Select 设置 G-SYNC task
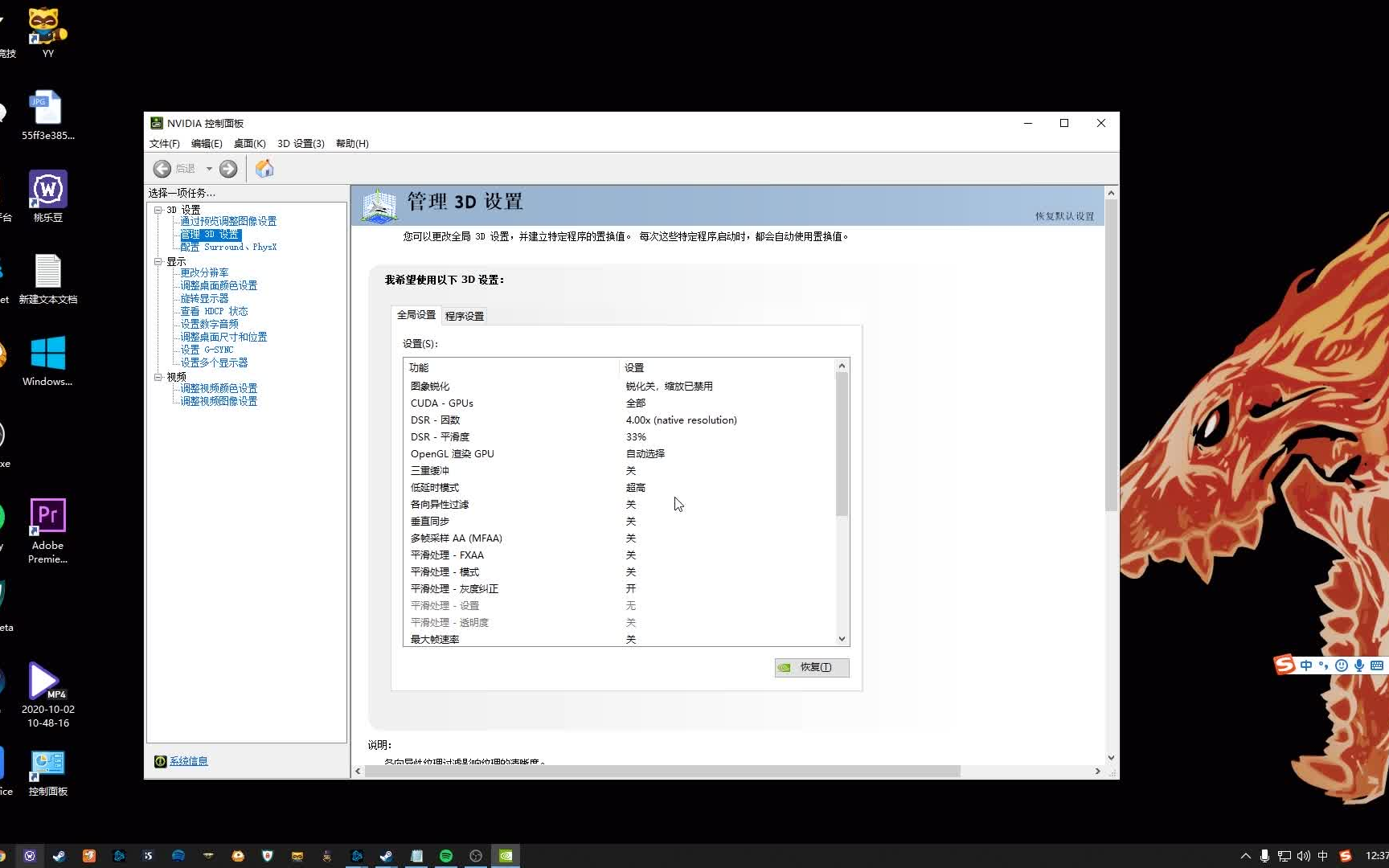This screenshot has width=1389, height=868. pos(207,350)
